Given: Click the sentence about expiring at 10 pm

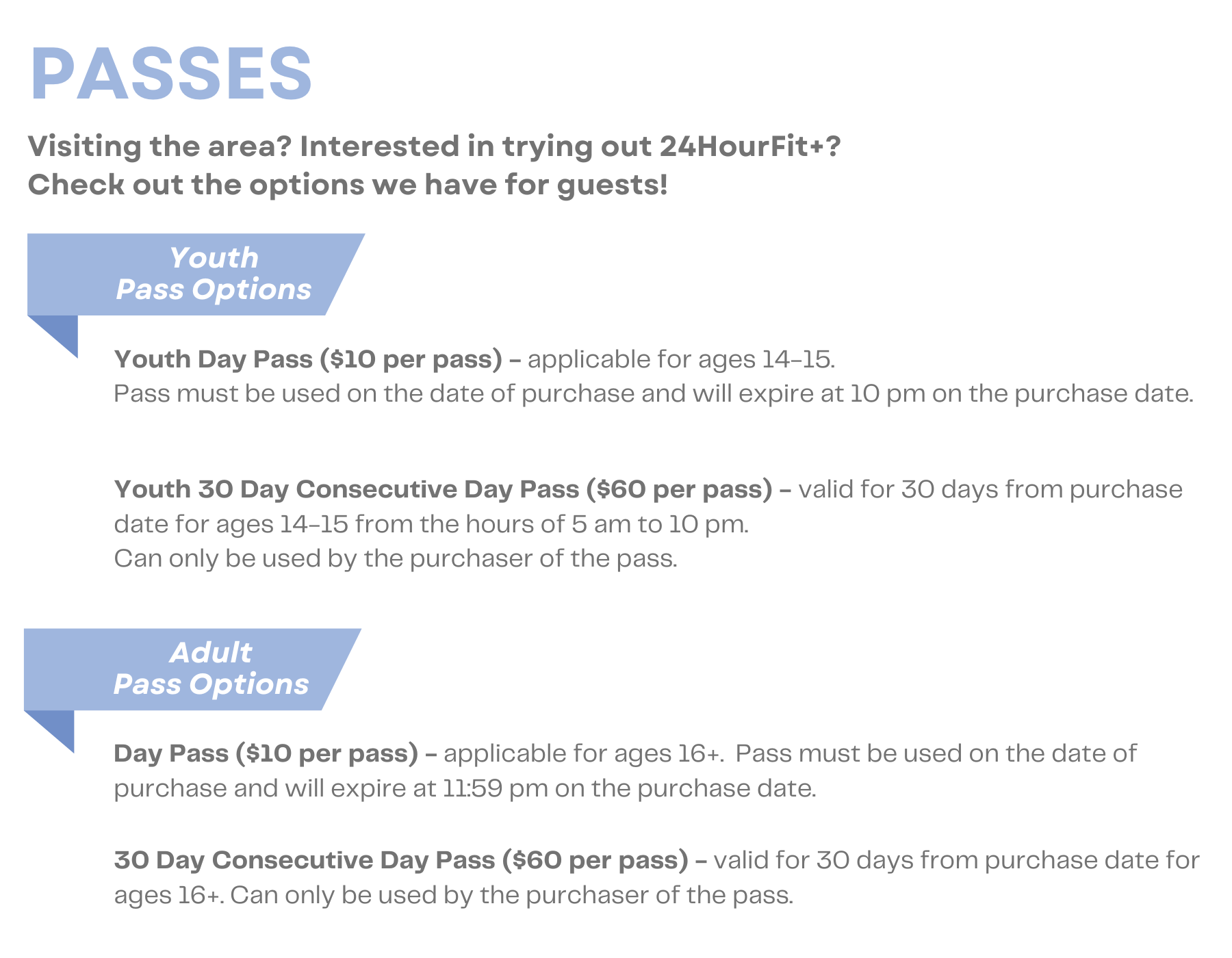Looking at the screenshot, I should [x=654, y=394].
